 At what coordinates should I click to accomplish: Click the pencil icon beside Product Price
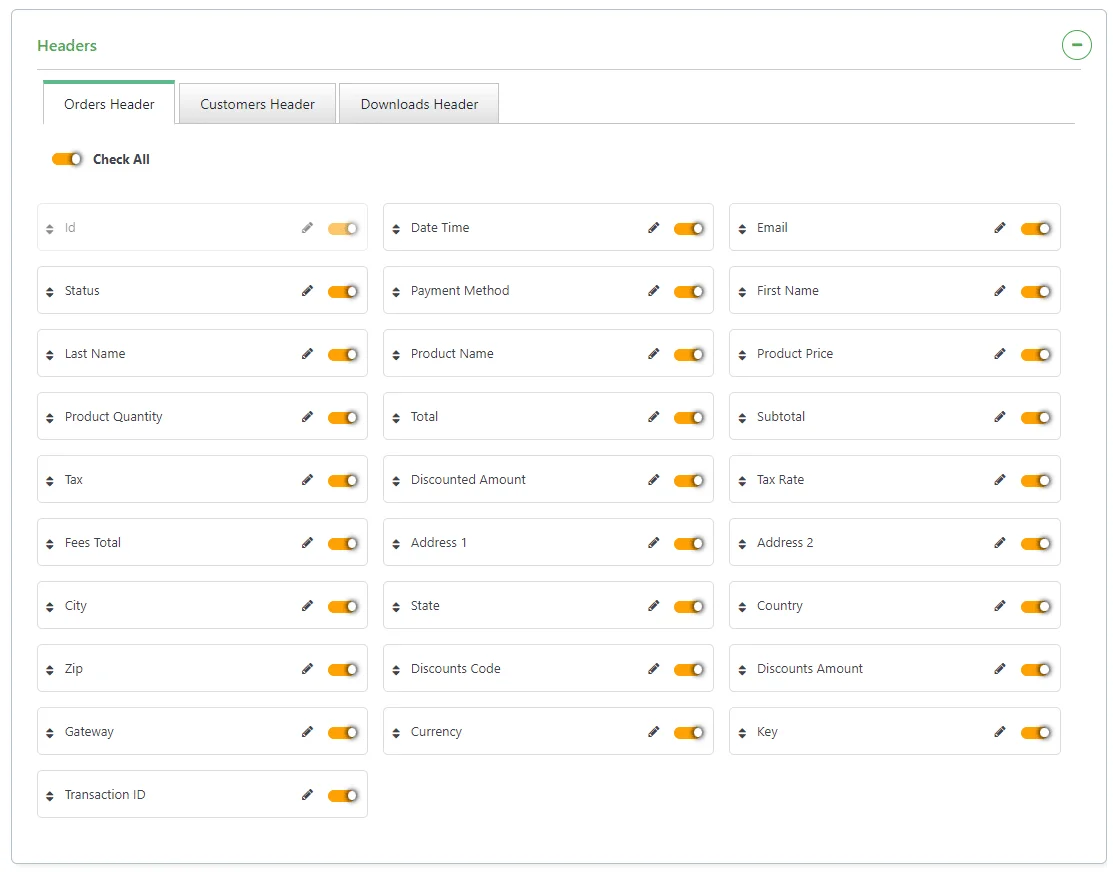coord(1000,354)
